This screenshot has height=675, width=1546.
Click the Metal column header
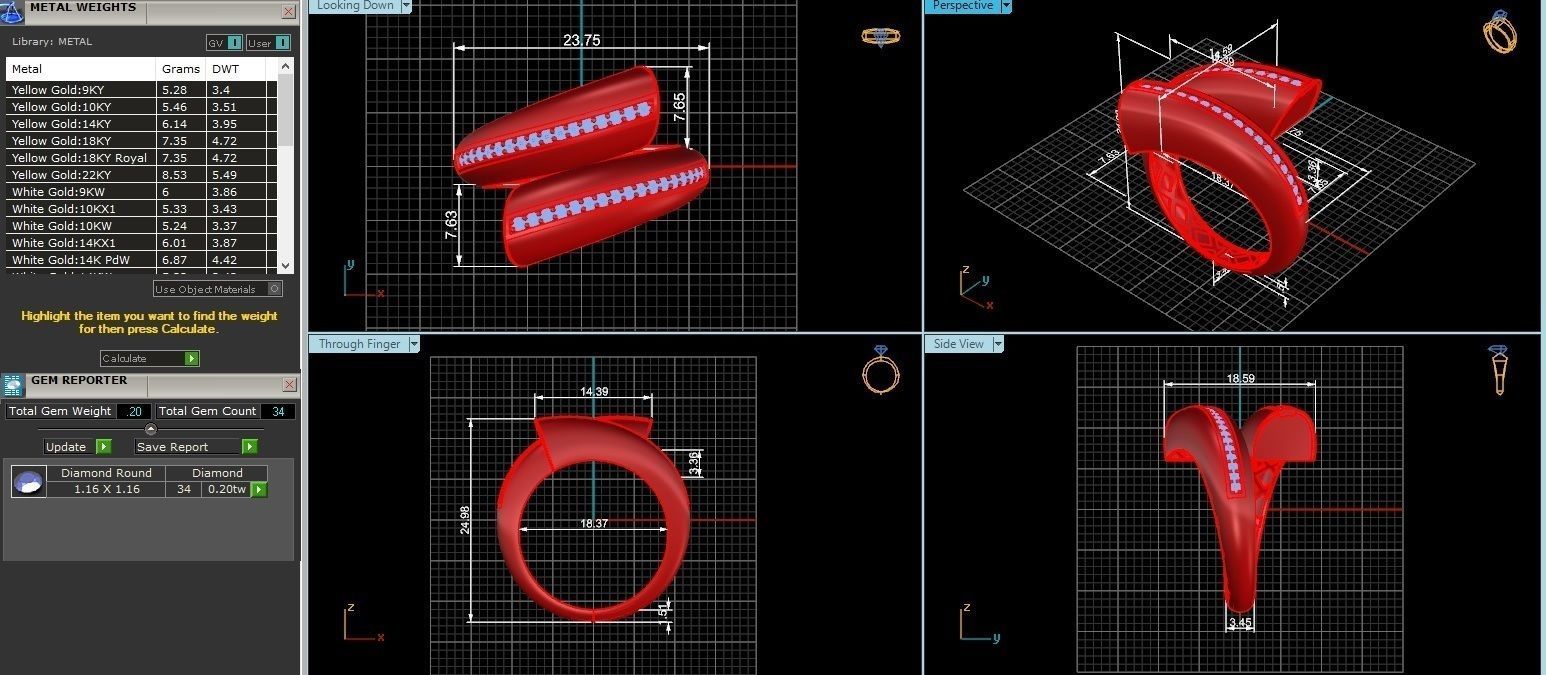pyautogui.click(x=82, y=69)
